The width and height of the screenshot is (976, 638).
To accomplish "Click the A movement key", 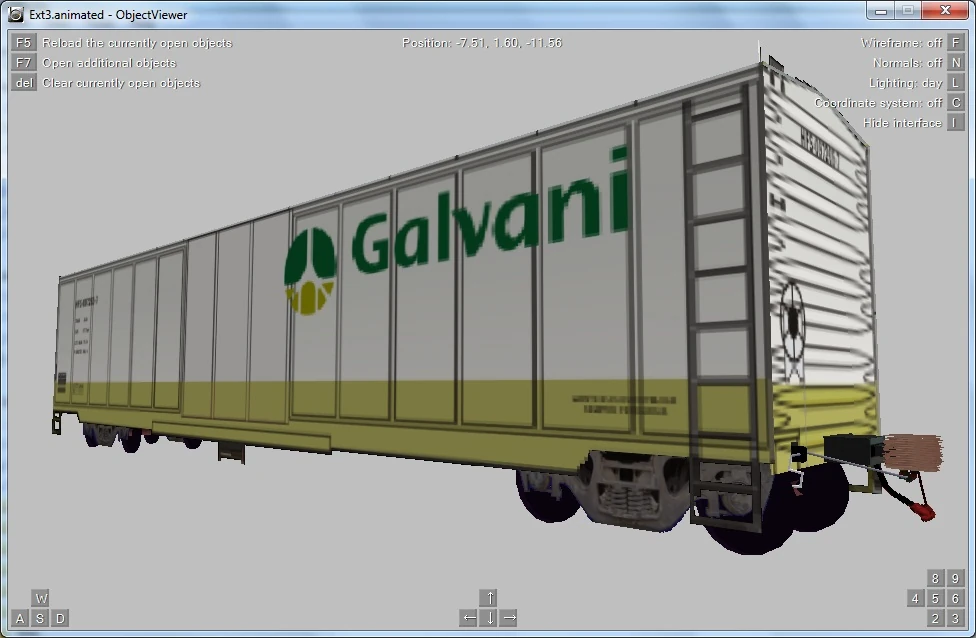I will pyautogui.click(x=20, y=618).
